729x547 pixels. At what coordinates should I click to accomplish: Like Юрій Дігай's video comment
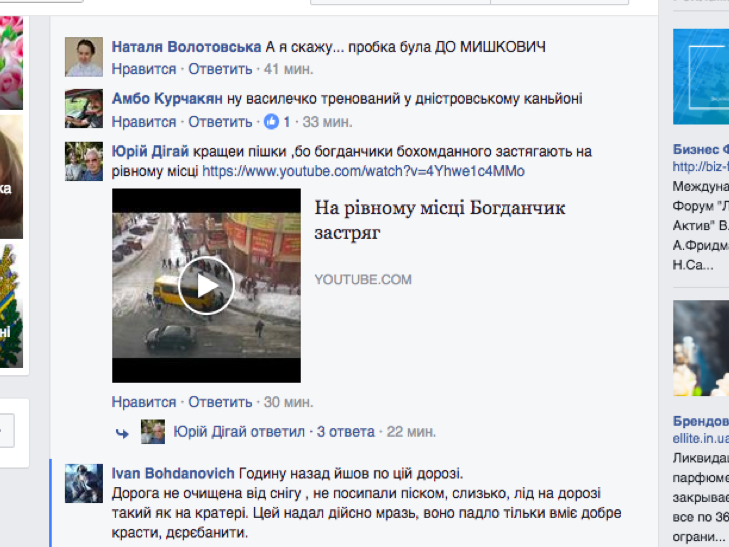coord(144,402)
